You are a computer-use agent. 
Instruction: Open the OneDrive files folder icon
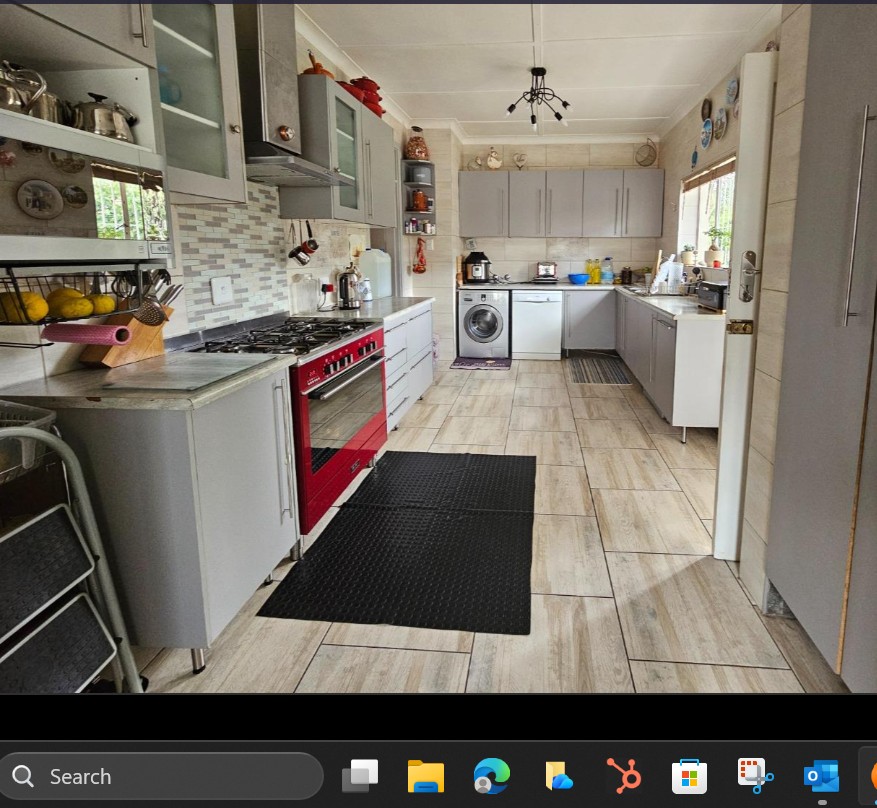(558, 776)
